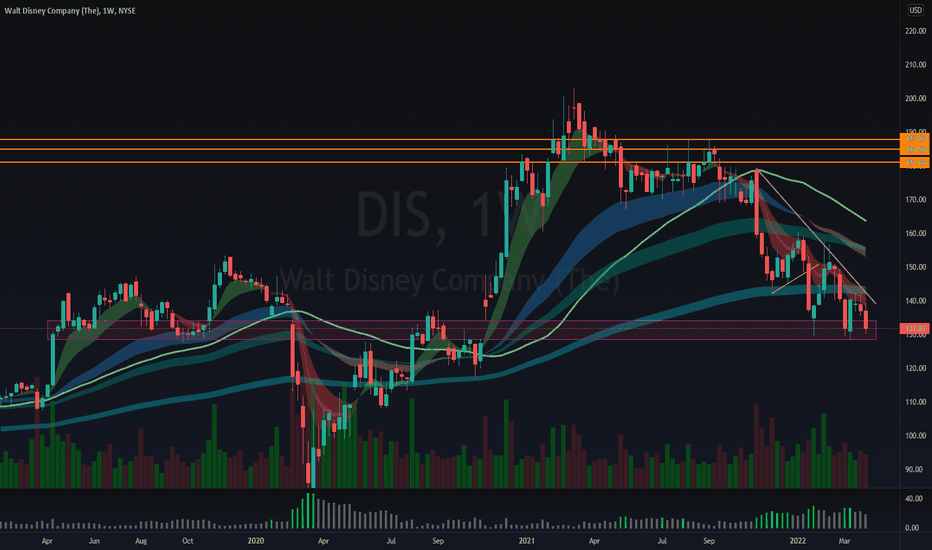Click the 2020 year label on time axis
This screenshot has width=932, height=550.
256,541
